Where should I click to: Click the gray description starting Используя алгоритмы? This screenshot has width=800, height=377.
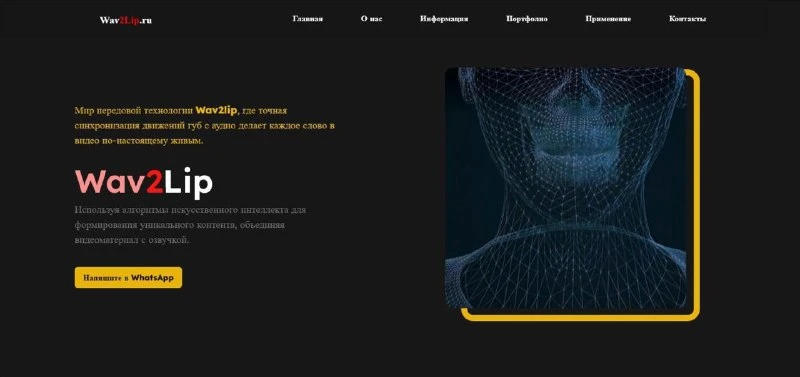(x=190, y=224)
